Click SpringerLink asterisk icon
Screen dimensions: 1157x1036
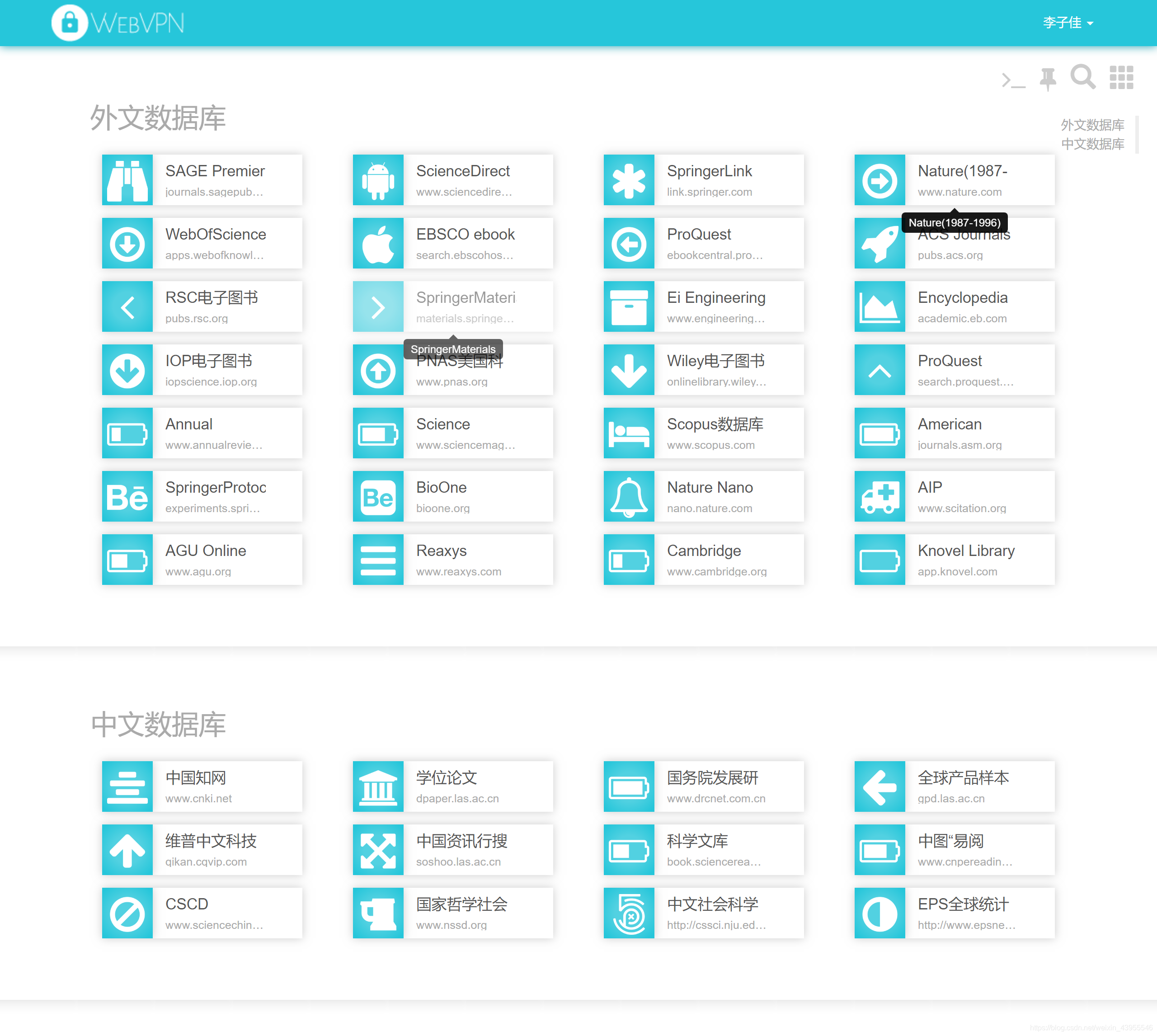coord(629,180)
